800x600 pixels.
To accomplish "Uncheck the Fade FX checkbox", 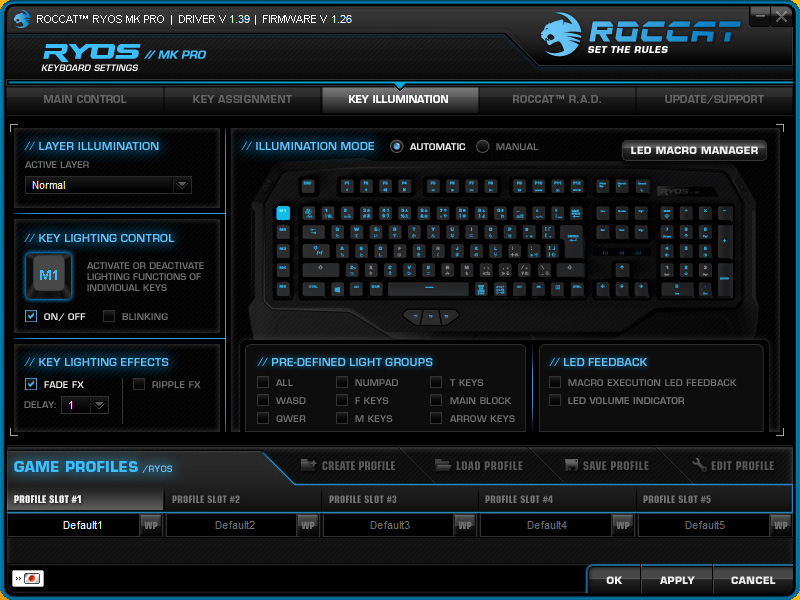I will [x=31, y=384].
